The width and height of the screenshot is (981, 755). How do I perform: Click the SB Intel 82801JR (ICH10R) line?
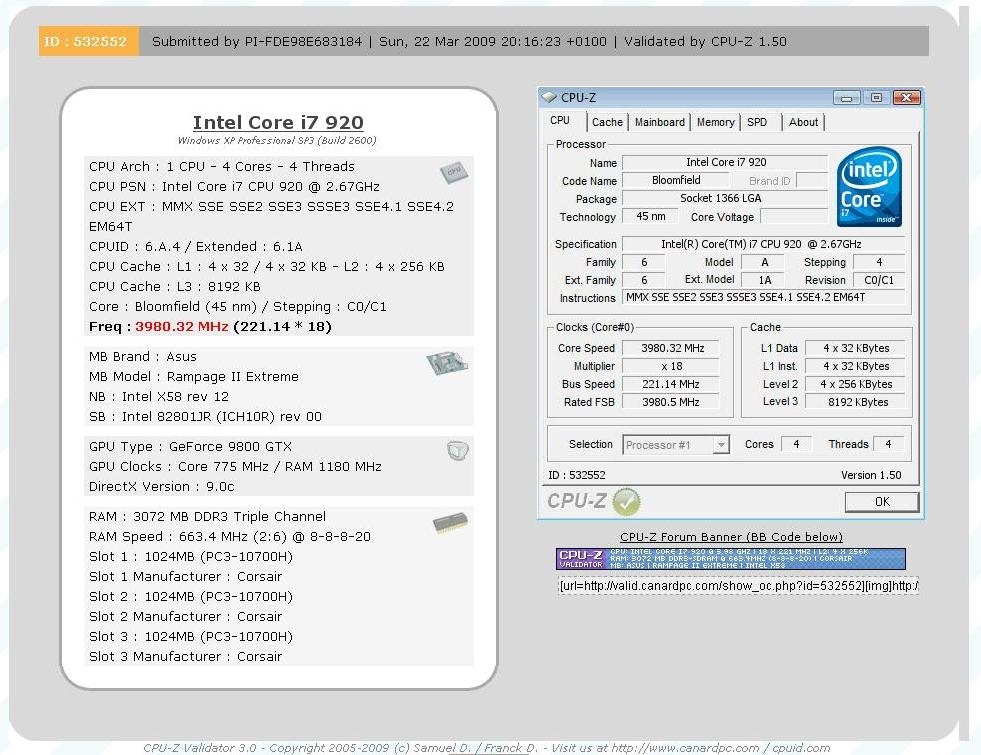(x=205, y=417)
